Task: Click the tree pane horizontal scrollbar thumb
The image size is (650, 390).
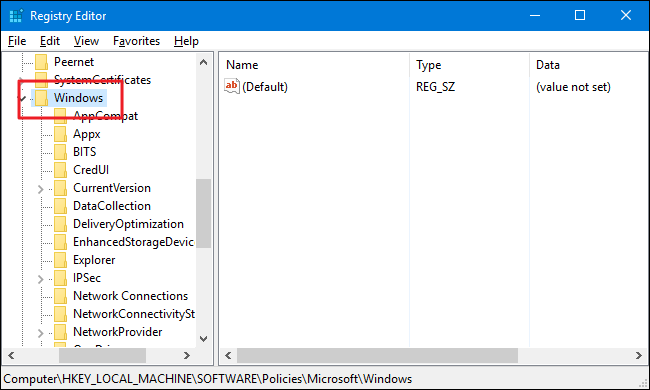Action: (102, 355)
